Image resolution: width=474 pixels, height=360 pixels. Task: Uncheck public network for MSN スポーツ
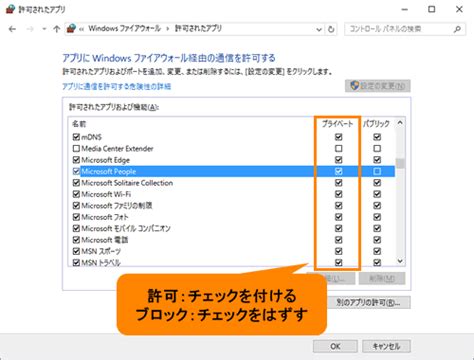377,251
